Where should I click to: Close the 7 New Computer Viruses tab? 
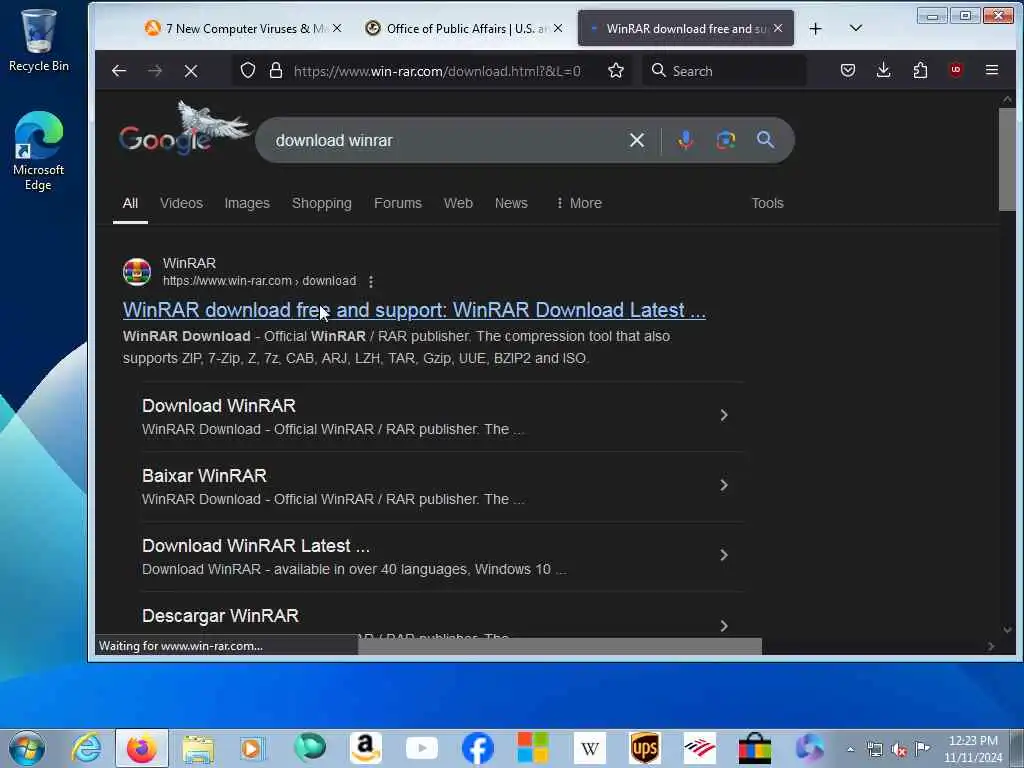tap(337, 28)
